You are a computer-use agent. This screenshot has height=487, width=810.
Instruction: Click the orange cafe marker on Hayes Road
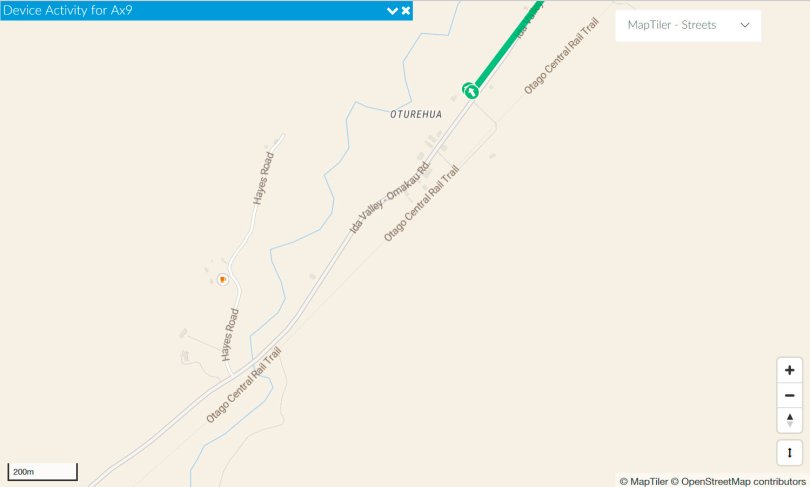[x=223, y=279]
